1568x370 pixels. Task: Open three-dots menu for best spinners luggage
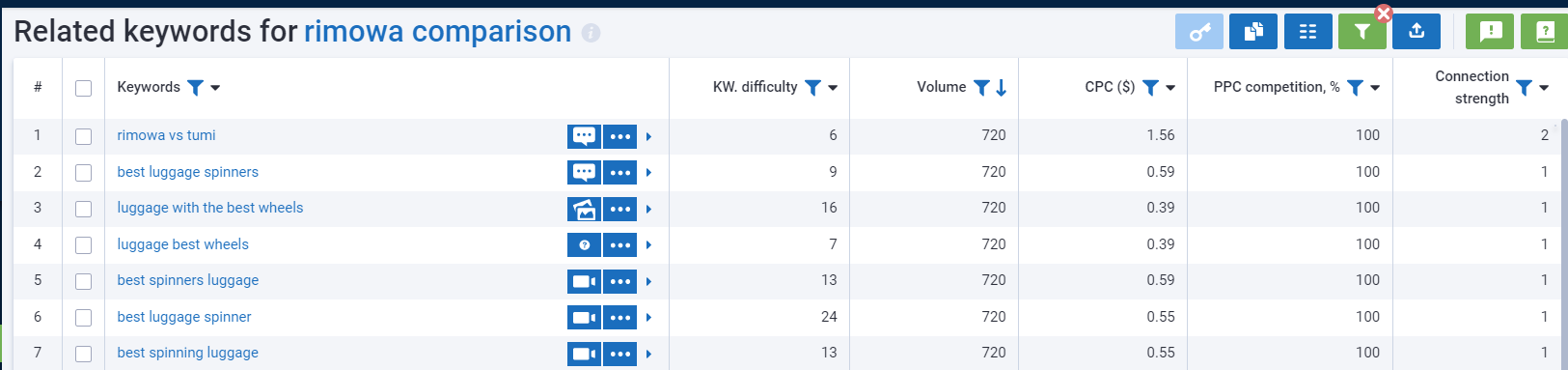point(620,281)
